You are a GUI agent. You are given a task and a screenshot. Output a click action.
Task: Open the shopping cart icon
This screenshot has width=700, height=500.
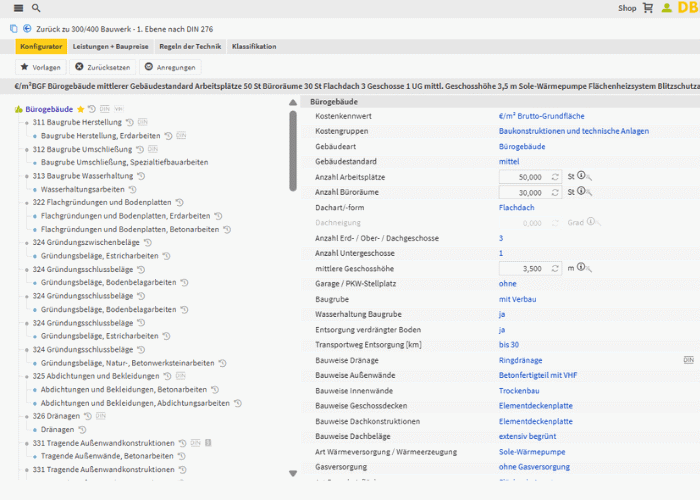coord(648,8)
